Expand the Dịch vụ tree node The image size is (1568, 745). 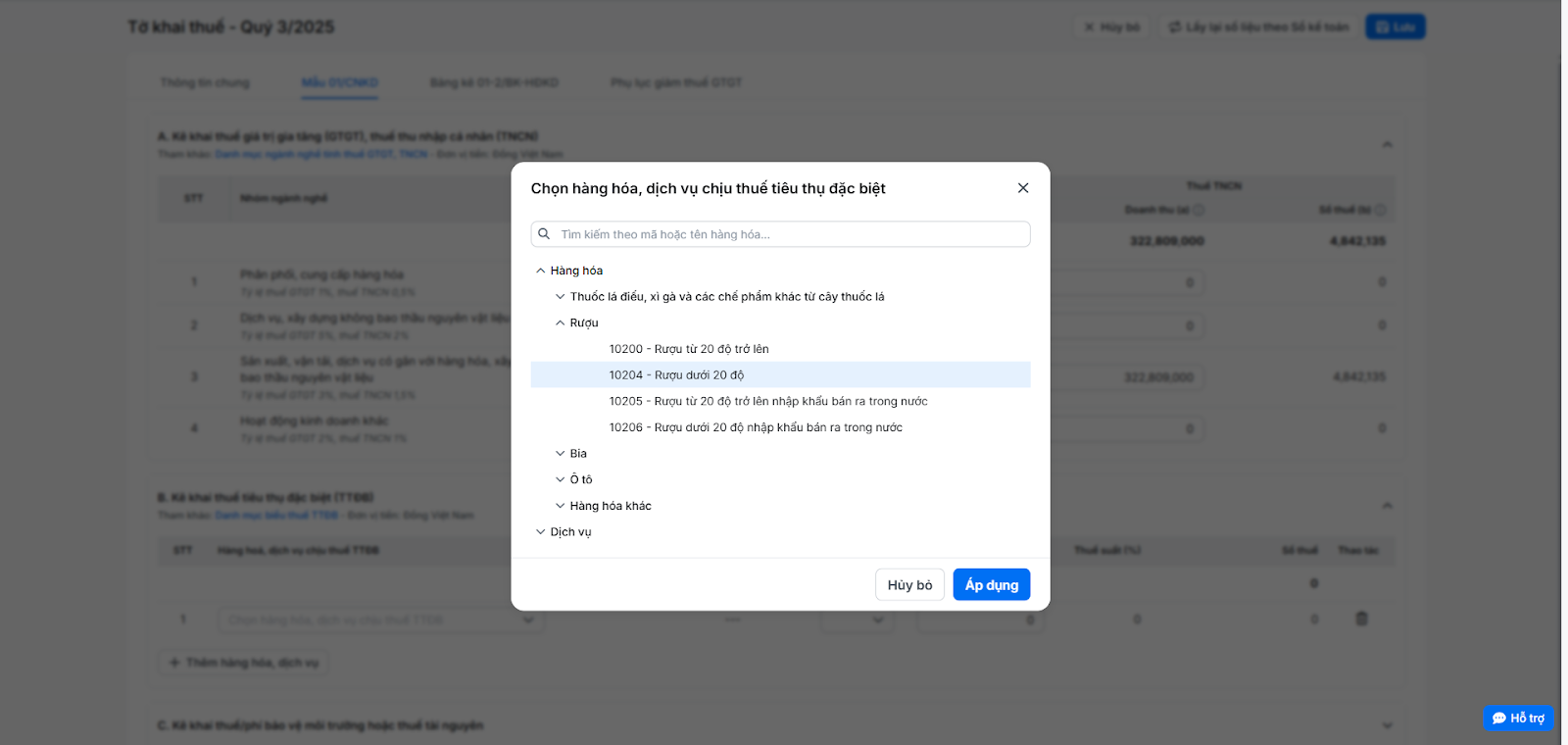[540, 532]
